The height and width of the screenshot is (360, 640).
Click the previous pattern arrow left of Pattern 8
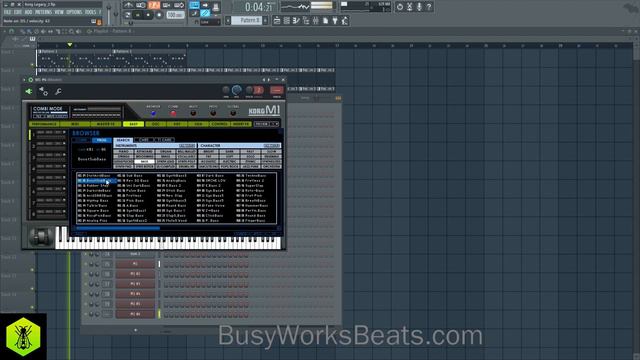(228, 20)
